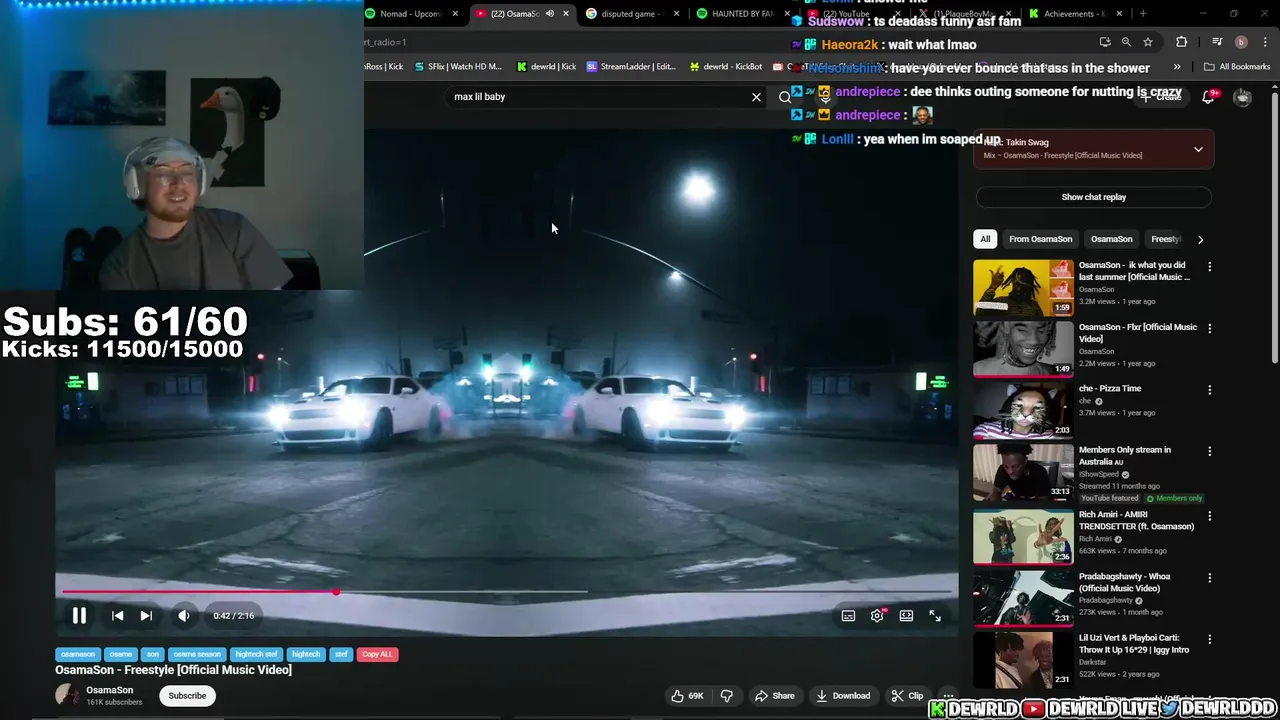
Task: Open options for 'Members Only stream' video
Action: pos(1209,451)
